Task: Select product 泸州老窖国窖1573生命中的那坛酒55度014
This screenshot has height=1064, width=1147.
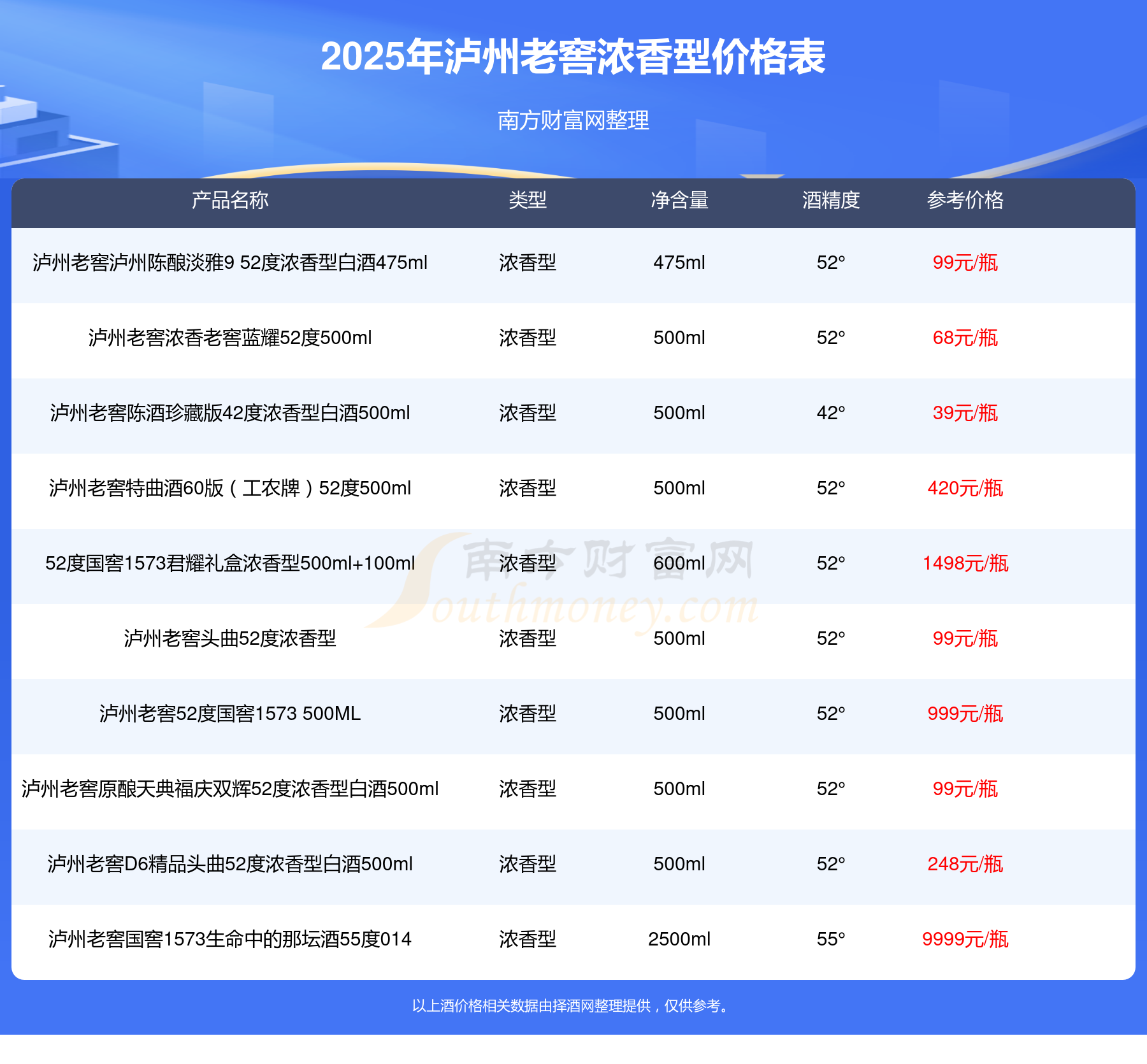Action: (x=230, y=939)
